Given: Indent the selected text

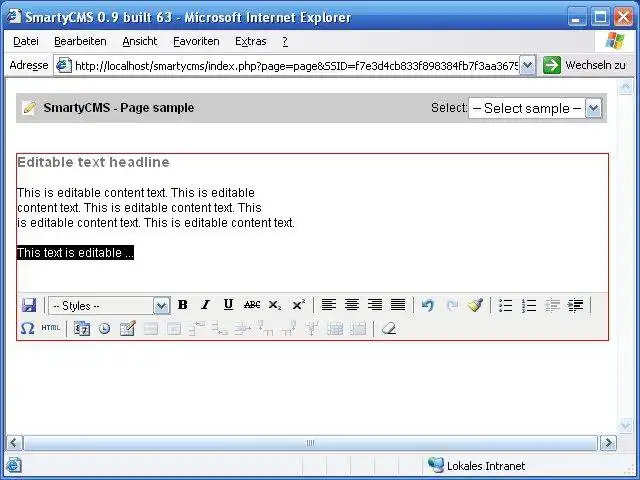Looking at the screenshot, I should [576, 304].
